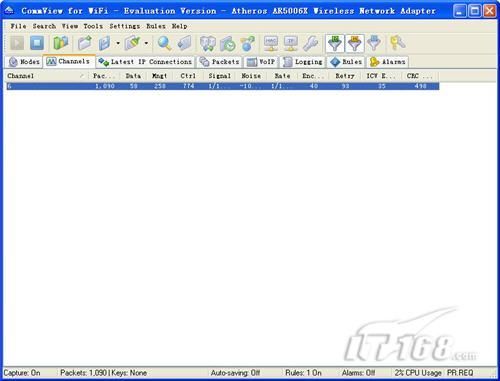Image resolution: width=500 pixels, height=381 pixels.
Task: Click CommView title bar app icon
Action: click(9, 11)
